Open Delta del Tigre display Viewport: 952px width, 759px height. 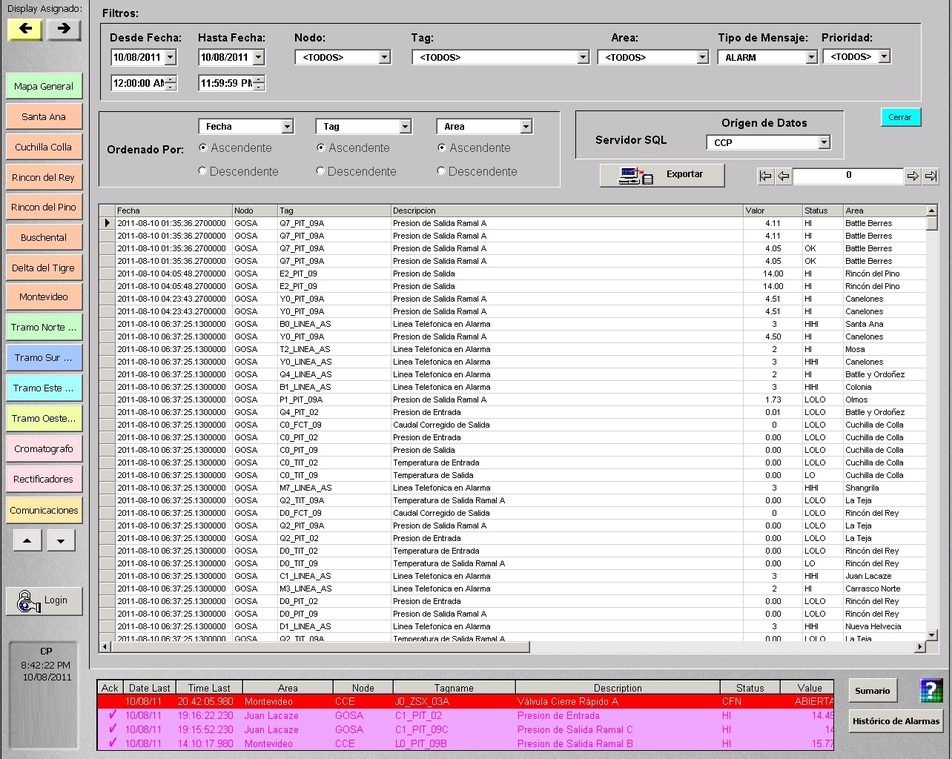click(44, 268)
